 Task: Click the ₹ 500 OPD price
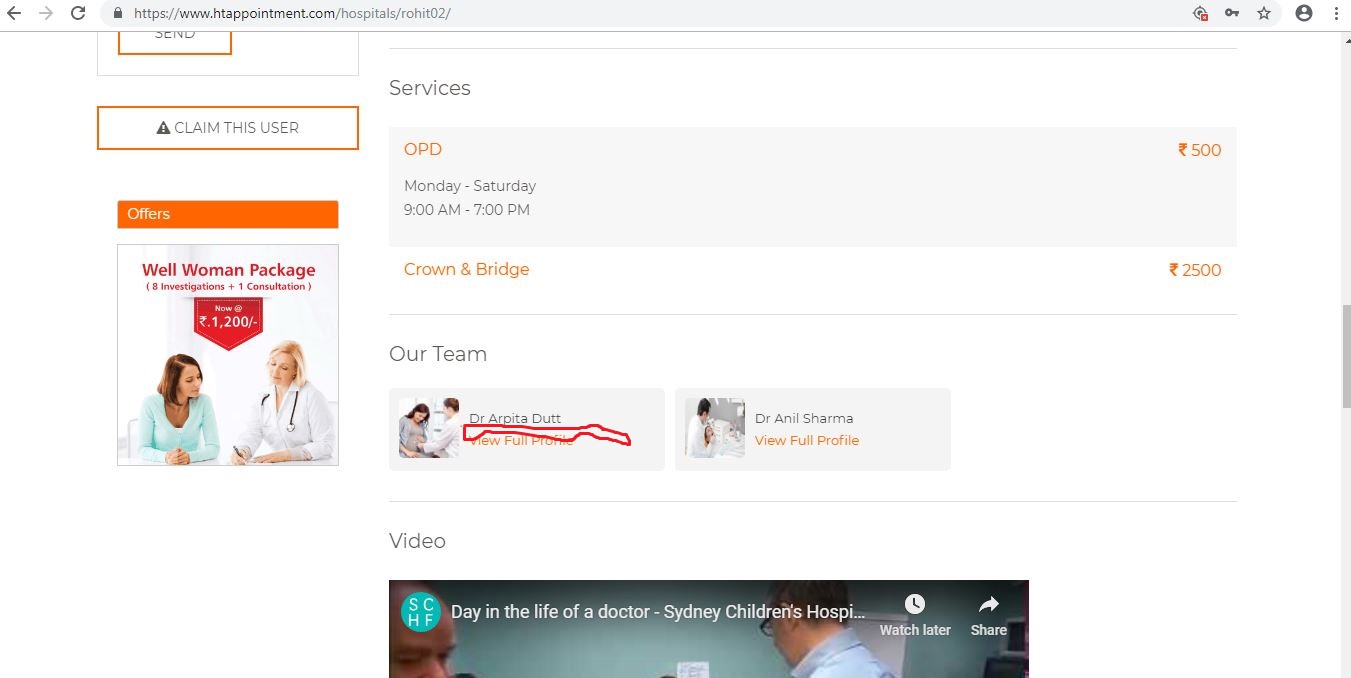click(1199, 150)
